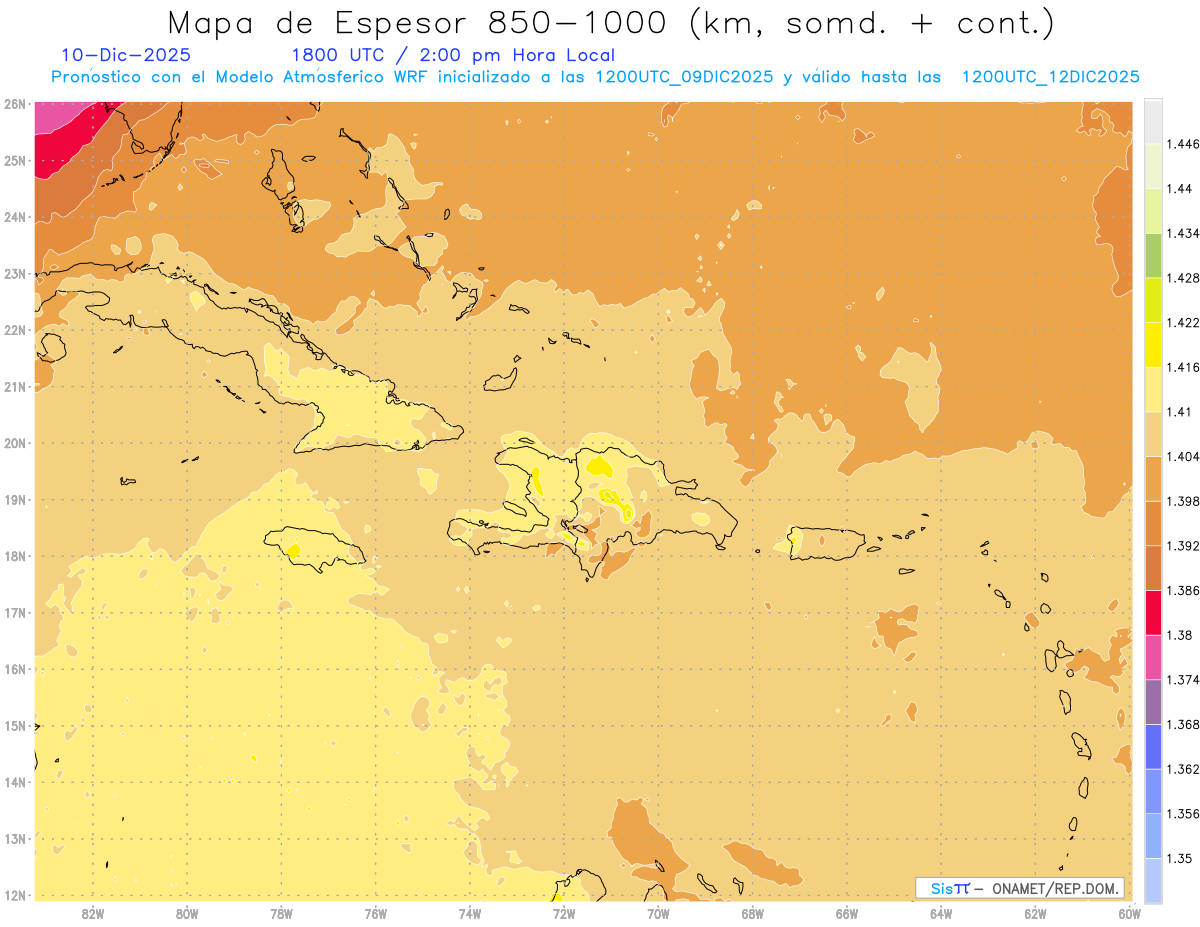Viewport: 1200px width, 927px height.
Task: Click the 72W longitude label
Action: [564, 913]
